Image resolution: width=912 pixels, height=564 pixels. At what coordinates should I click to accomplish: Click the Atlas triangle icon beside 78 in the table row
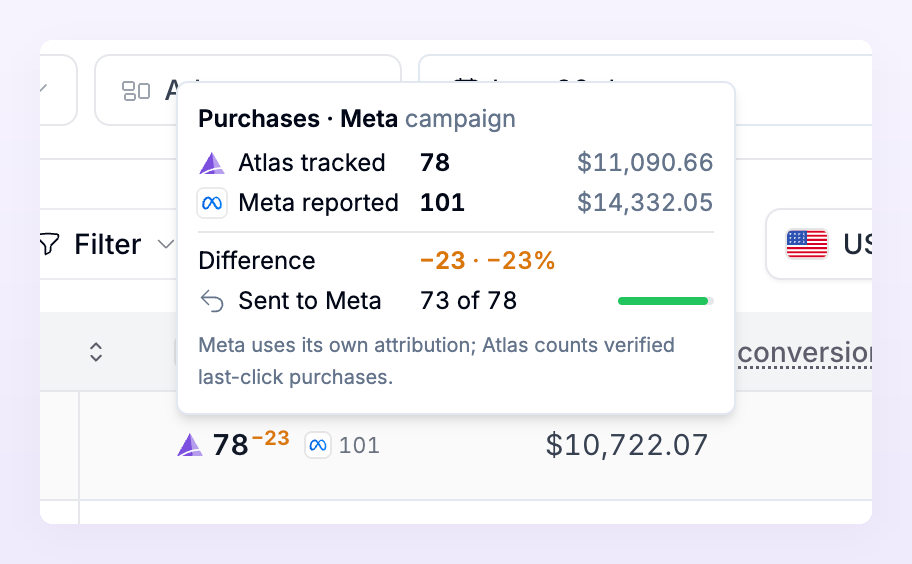pyautogui.click(x=190, y=445)
